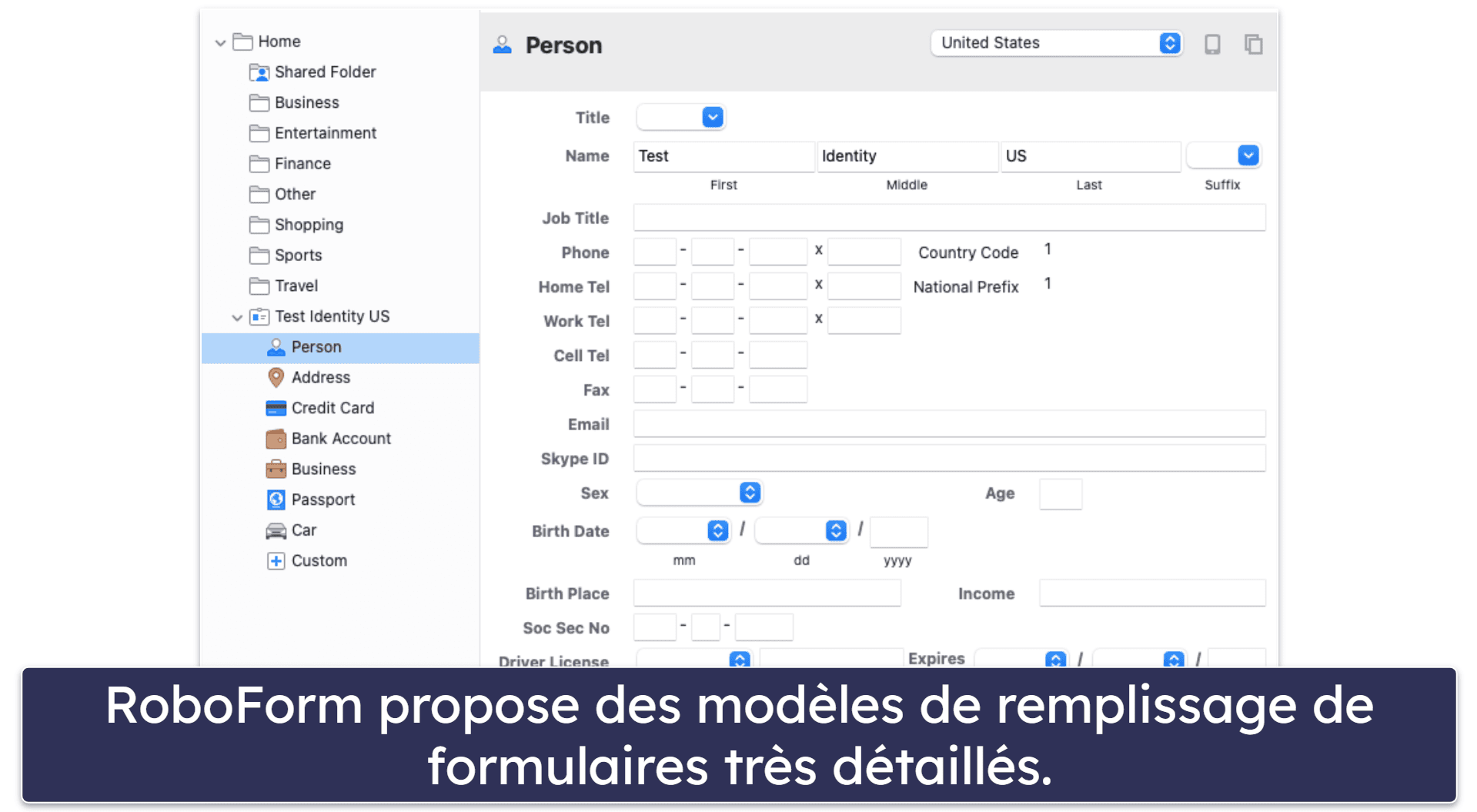Click the first Cell Tel field
Image resolution: width=1477 pixels, height=812 pixels.
click(x=655, y=355)
